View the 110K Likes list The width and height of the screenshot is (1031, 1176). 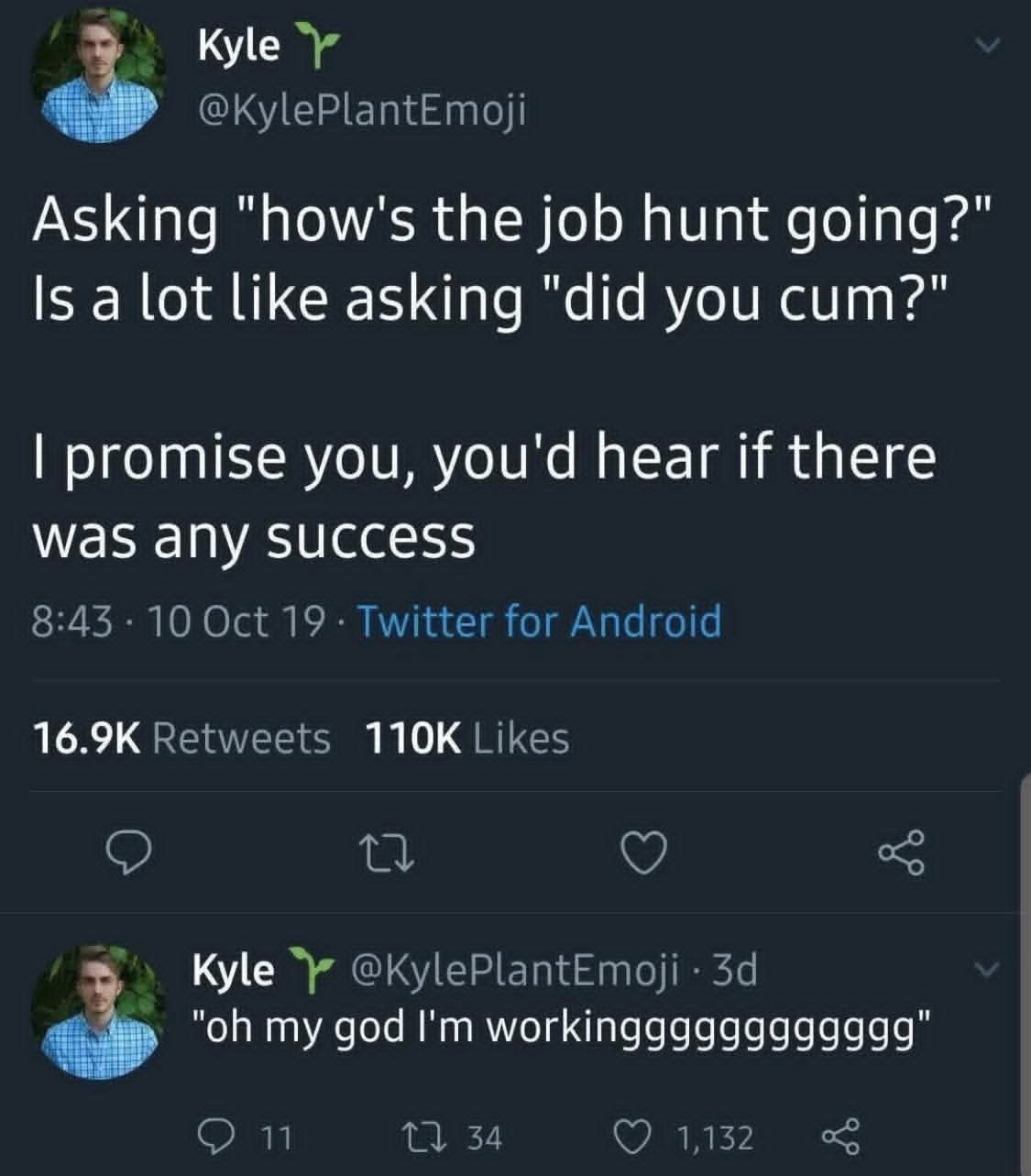466,738
